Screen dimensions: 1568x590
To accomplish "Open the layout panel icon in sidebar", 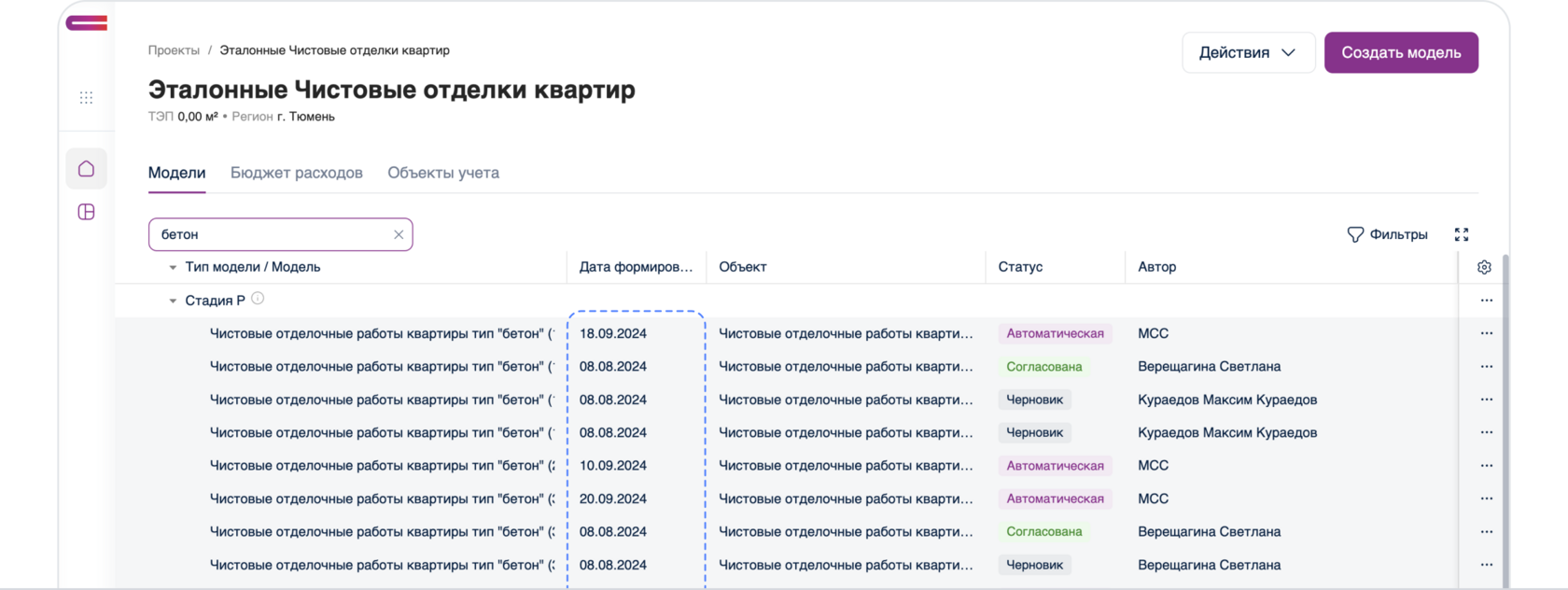I will pos(86,212).
